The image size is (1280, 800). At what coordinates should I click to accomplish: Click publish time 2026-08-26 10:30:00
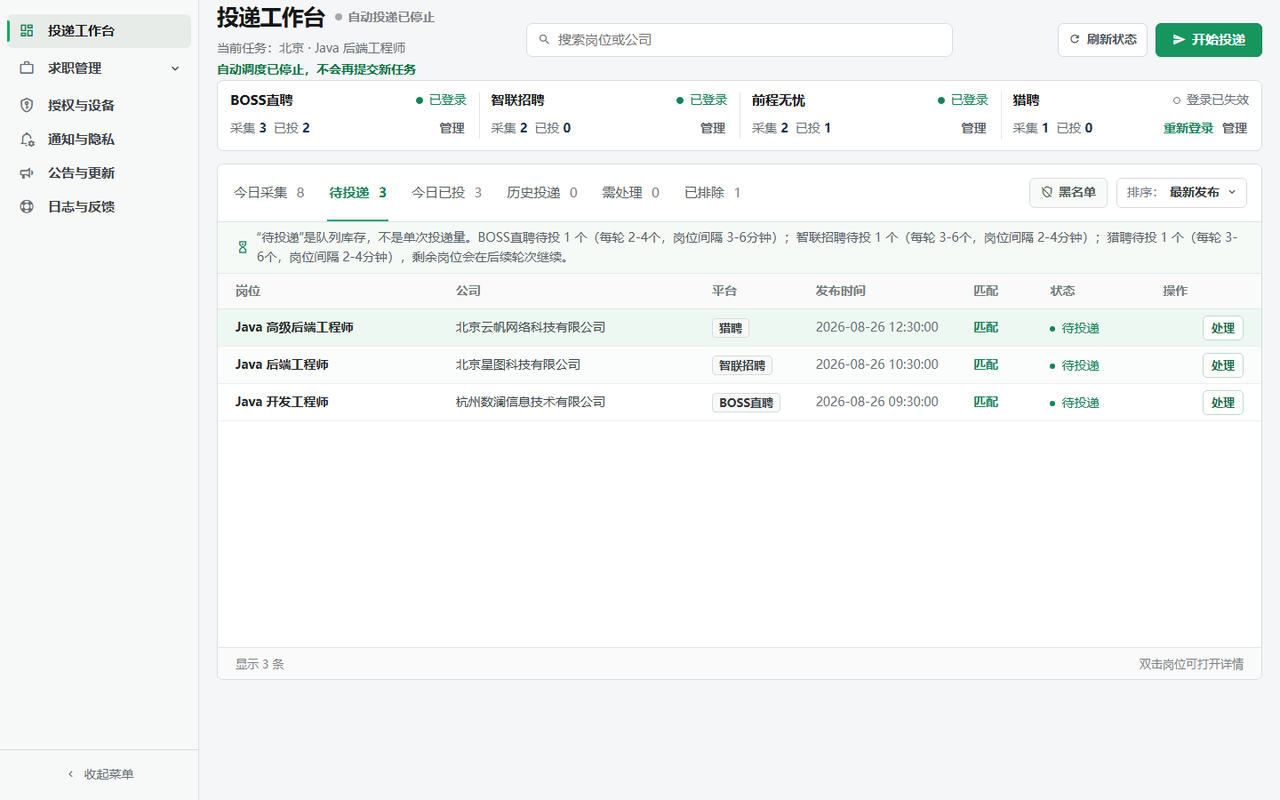pos(877,365)
